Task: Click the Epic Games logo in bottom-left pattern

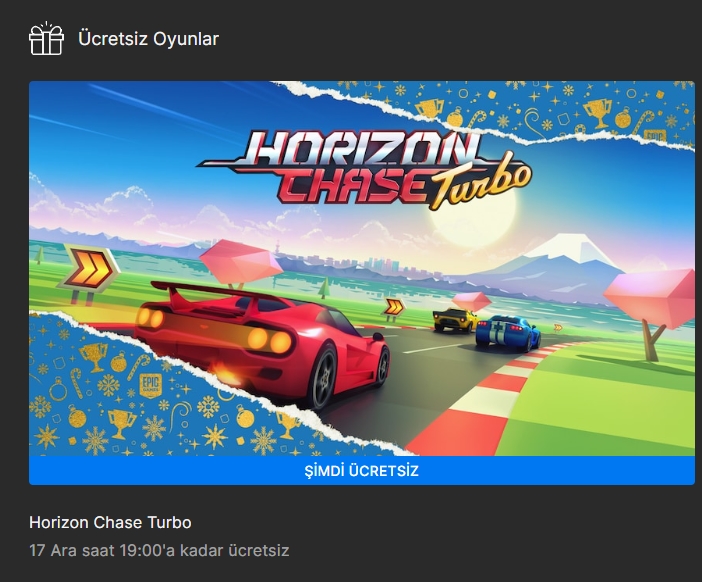Action: click(x=150, y=386)
